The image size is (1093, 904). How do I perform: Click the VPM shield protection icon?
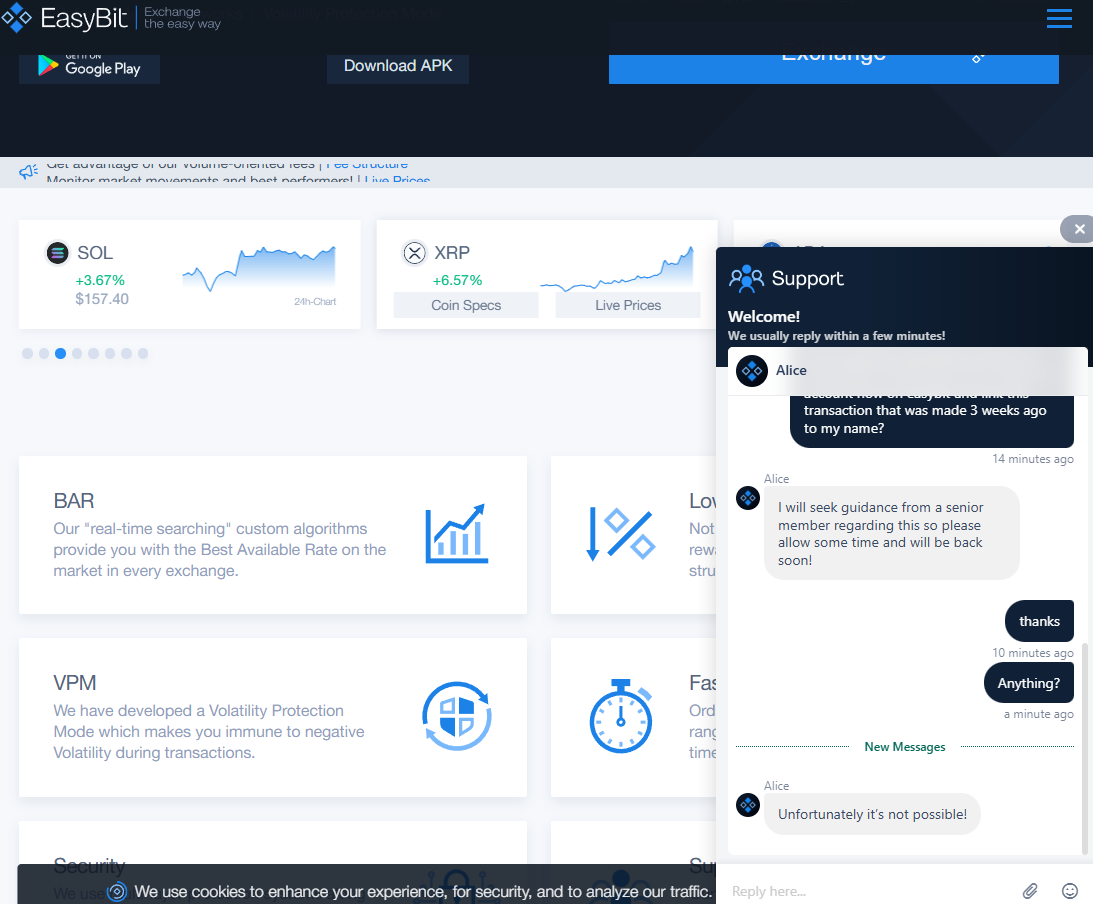[456, 716]
